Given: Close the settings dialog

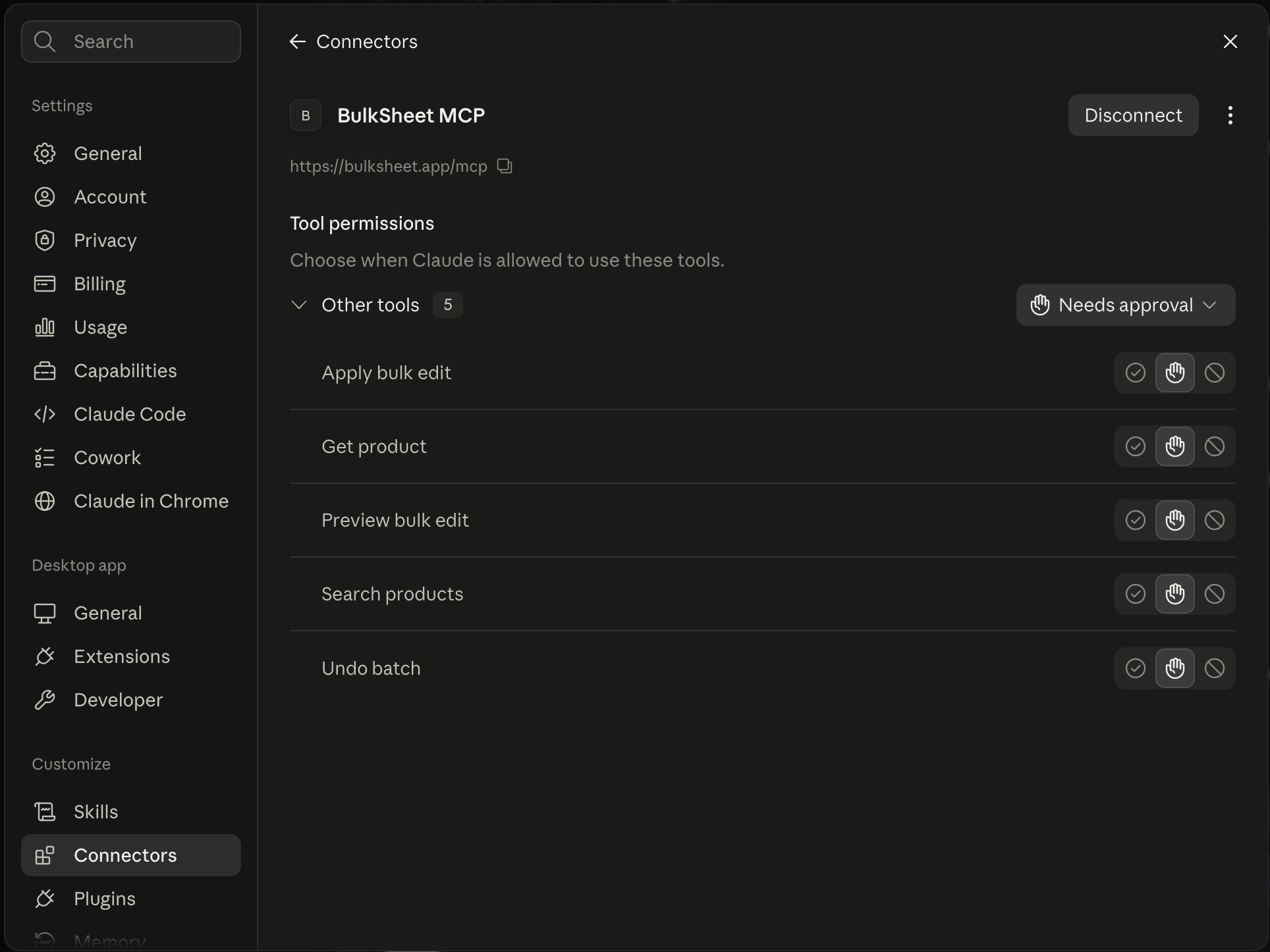Looking at the screenshot, I should [1230, 41].
